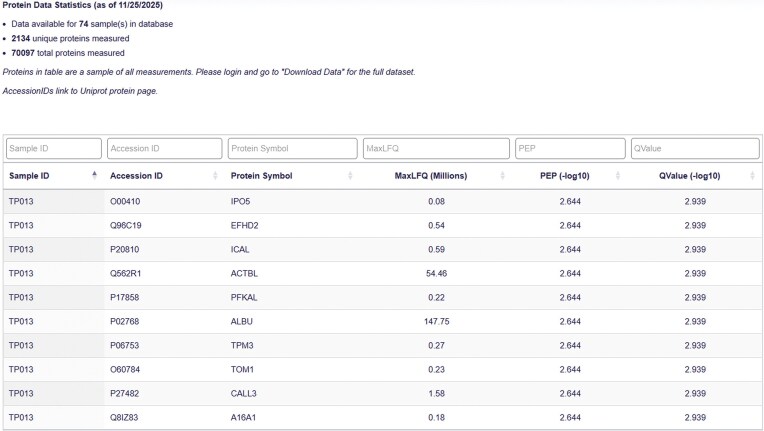Follow the P02768 accession link

pos(125,321)
